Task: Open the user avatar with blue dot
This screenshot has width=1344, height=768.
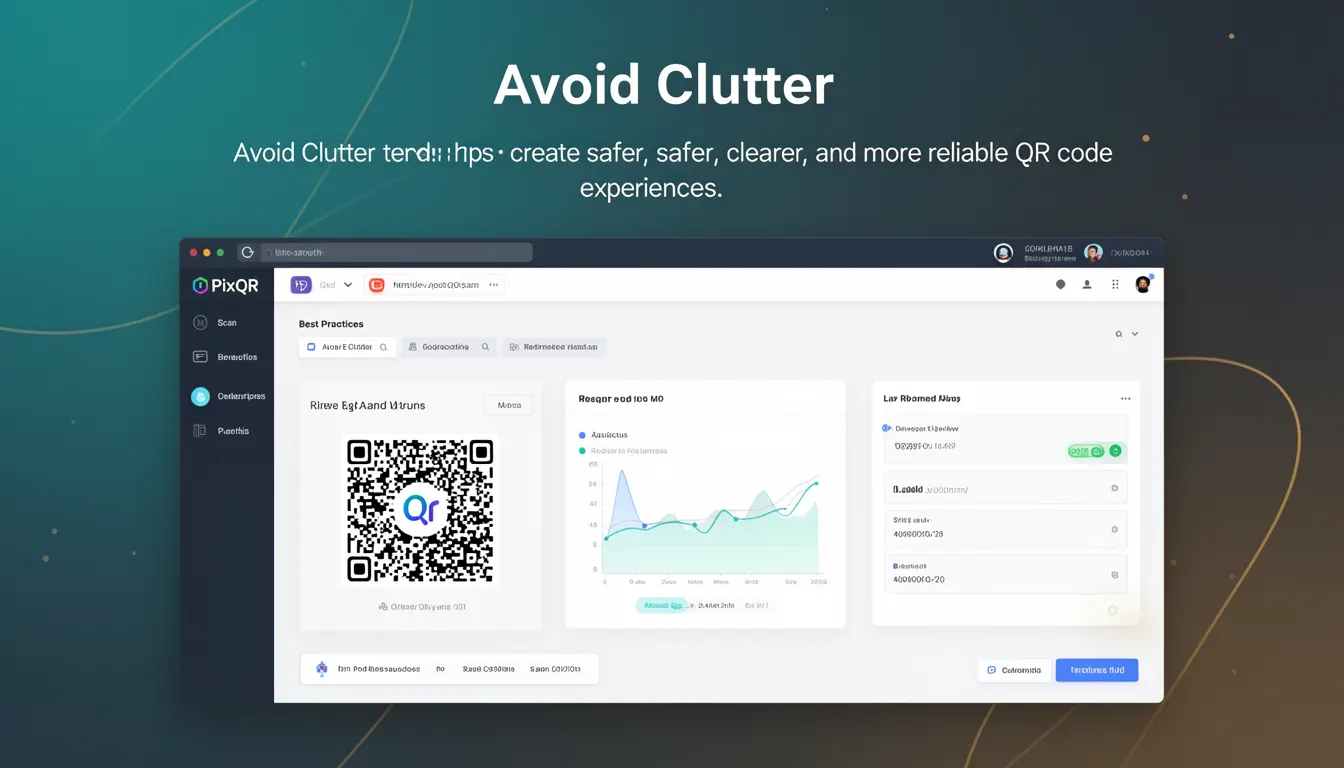Action: point(1143,284)
